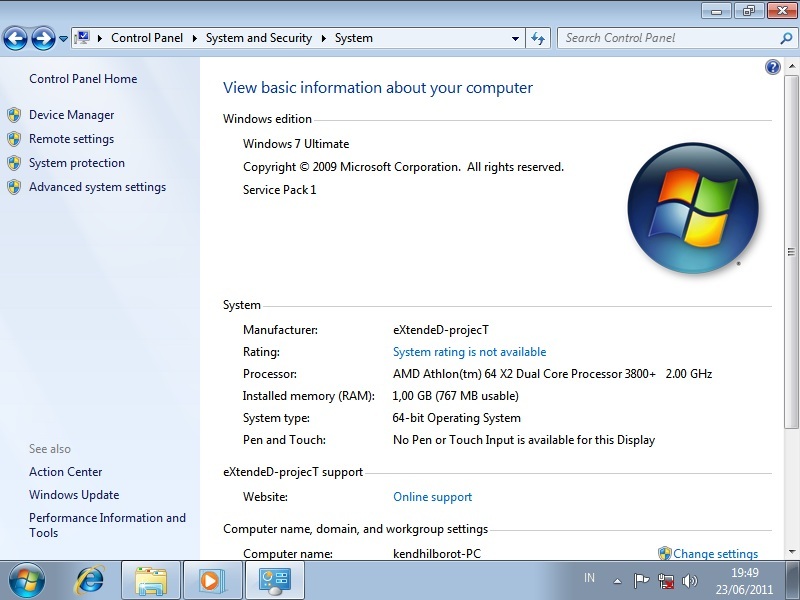Viewport: 800px width, 600px height.
Task: Open Action Center link
Action: [x=66, y=472]
